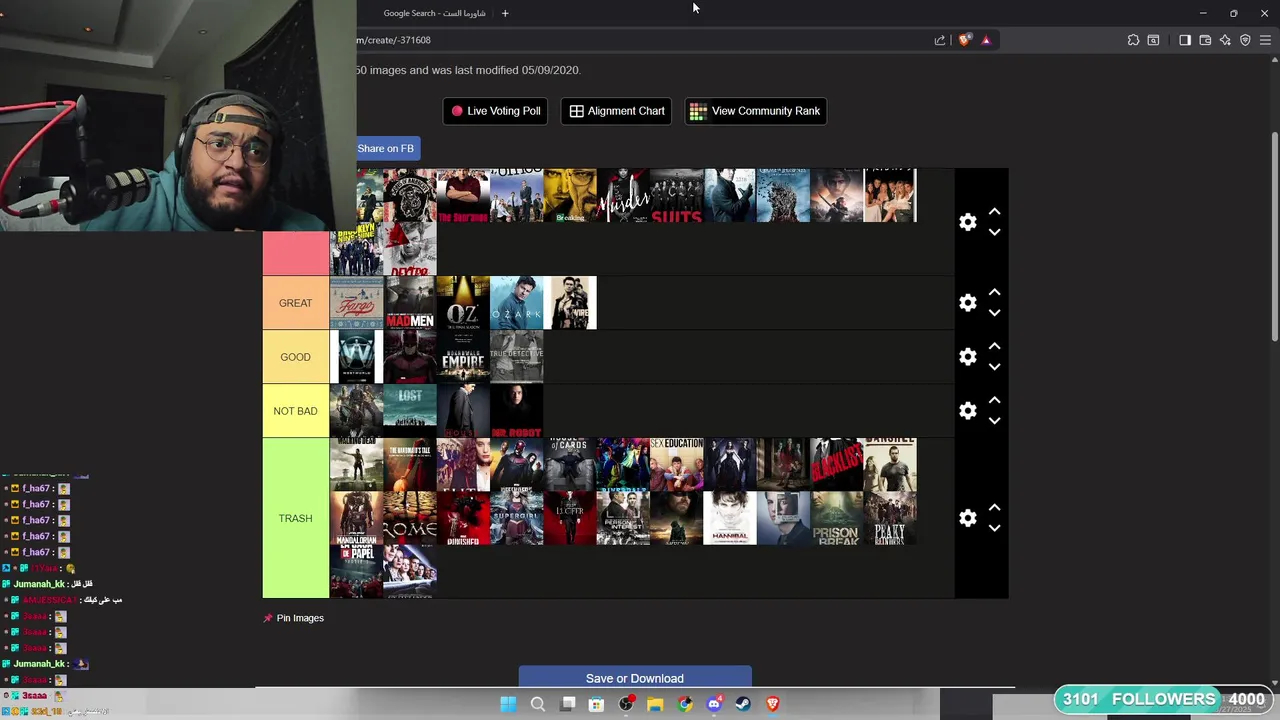The width and height of the screenshot is (1280, 720).
Task: Open Chrome from the taskbar
Action: tap(685, 704)
